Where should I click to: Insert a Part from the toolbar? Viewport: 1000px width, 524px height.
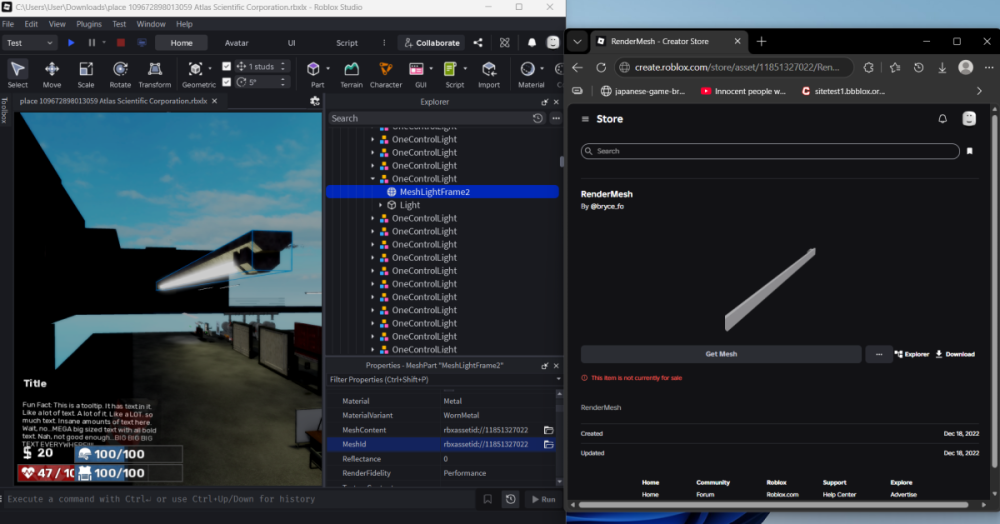click(313, 69)
